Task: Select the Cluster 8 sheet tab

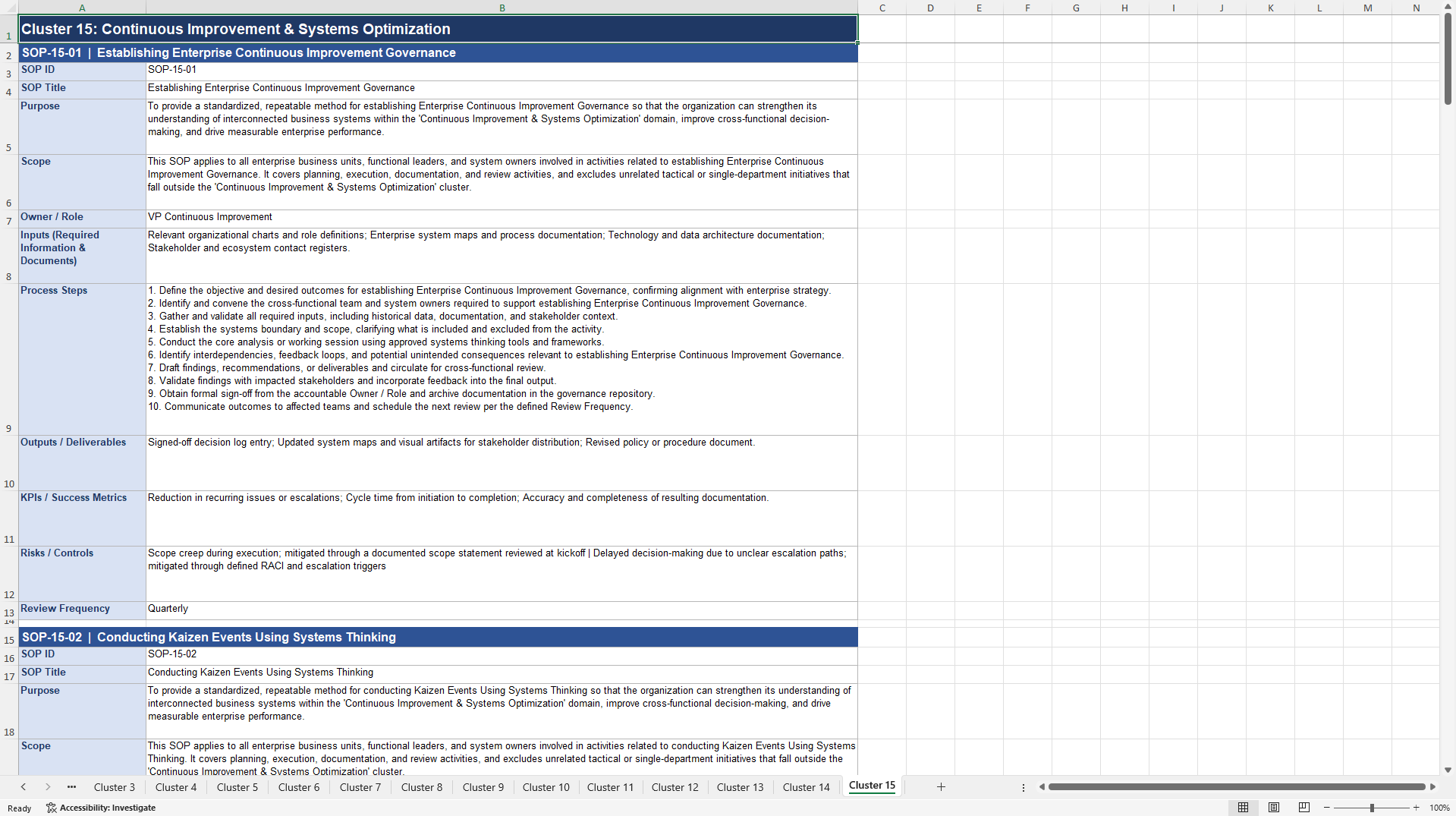Action: [422, 787]
